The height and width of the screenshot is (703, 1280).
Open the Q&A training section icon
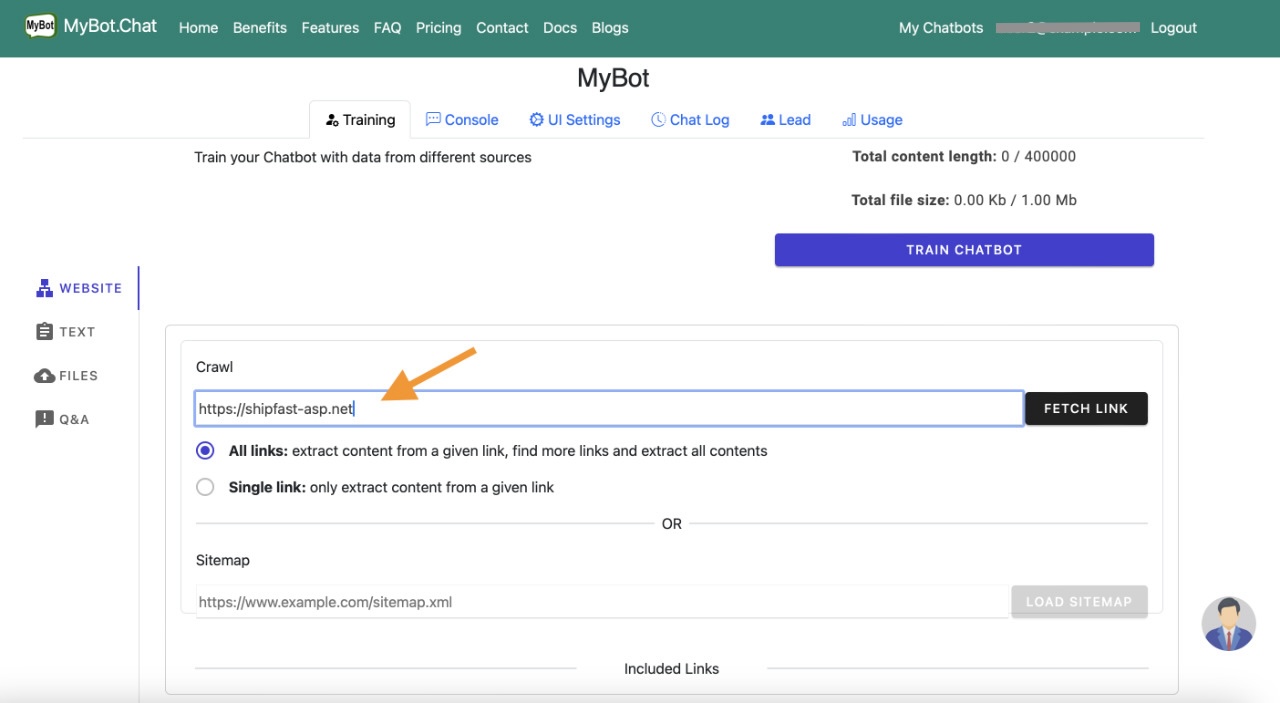pyautogui.click(x=44, y=418)
